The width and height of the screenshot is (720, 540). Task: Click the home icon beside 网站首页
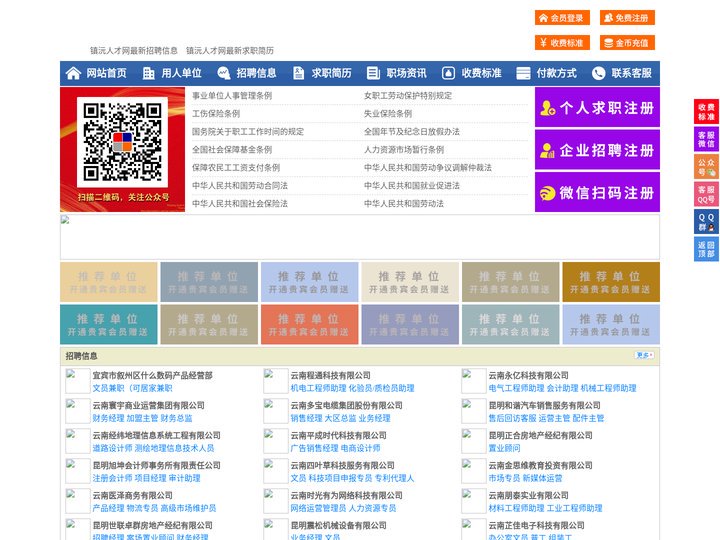click(x=73, y=73)
